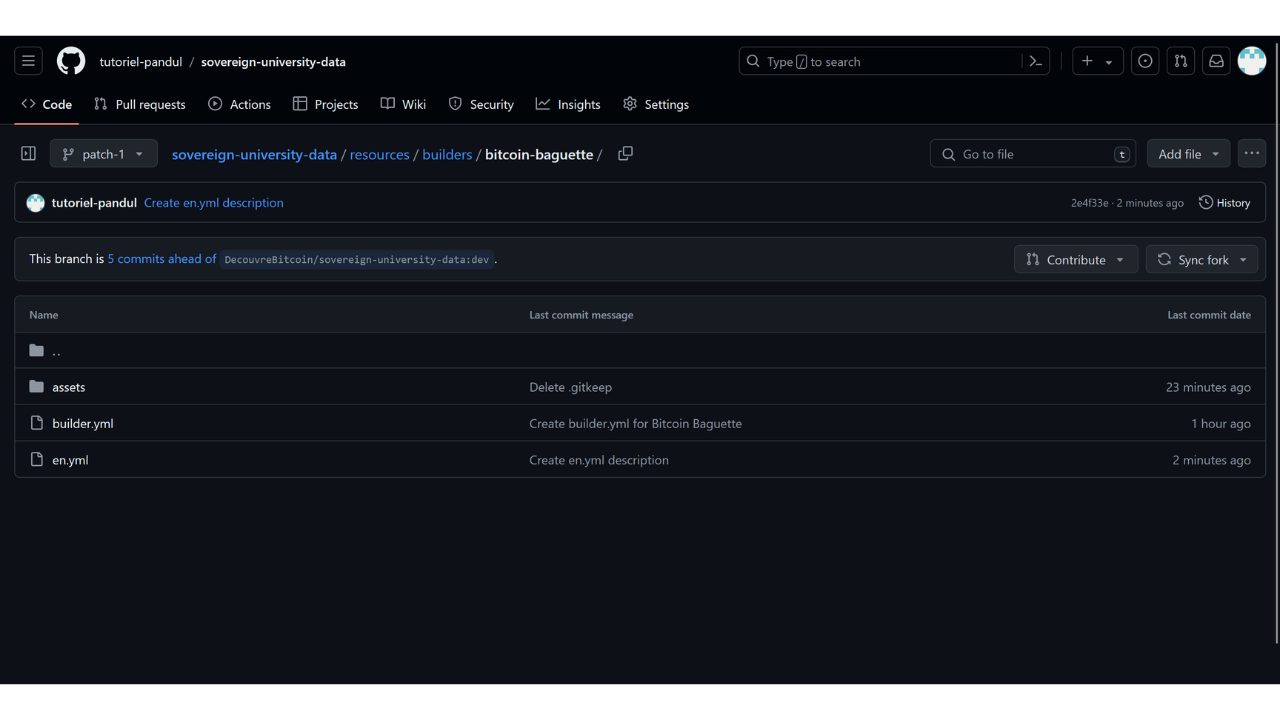Open the command palette icon
This screenshot has height=720, width=1280.
tap(1036, 61)
